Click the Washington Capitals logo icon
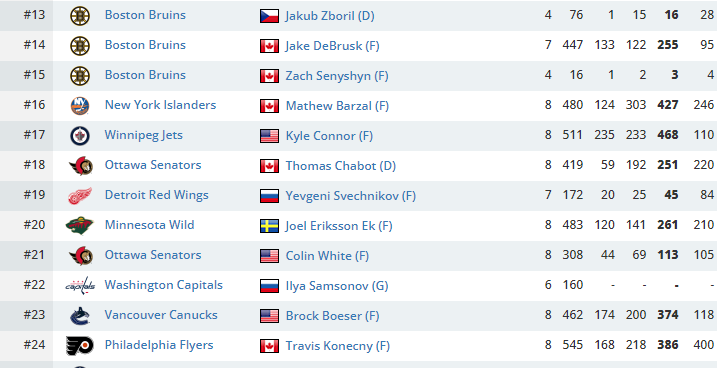 coord(80,286)
